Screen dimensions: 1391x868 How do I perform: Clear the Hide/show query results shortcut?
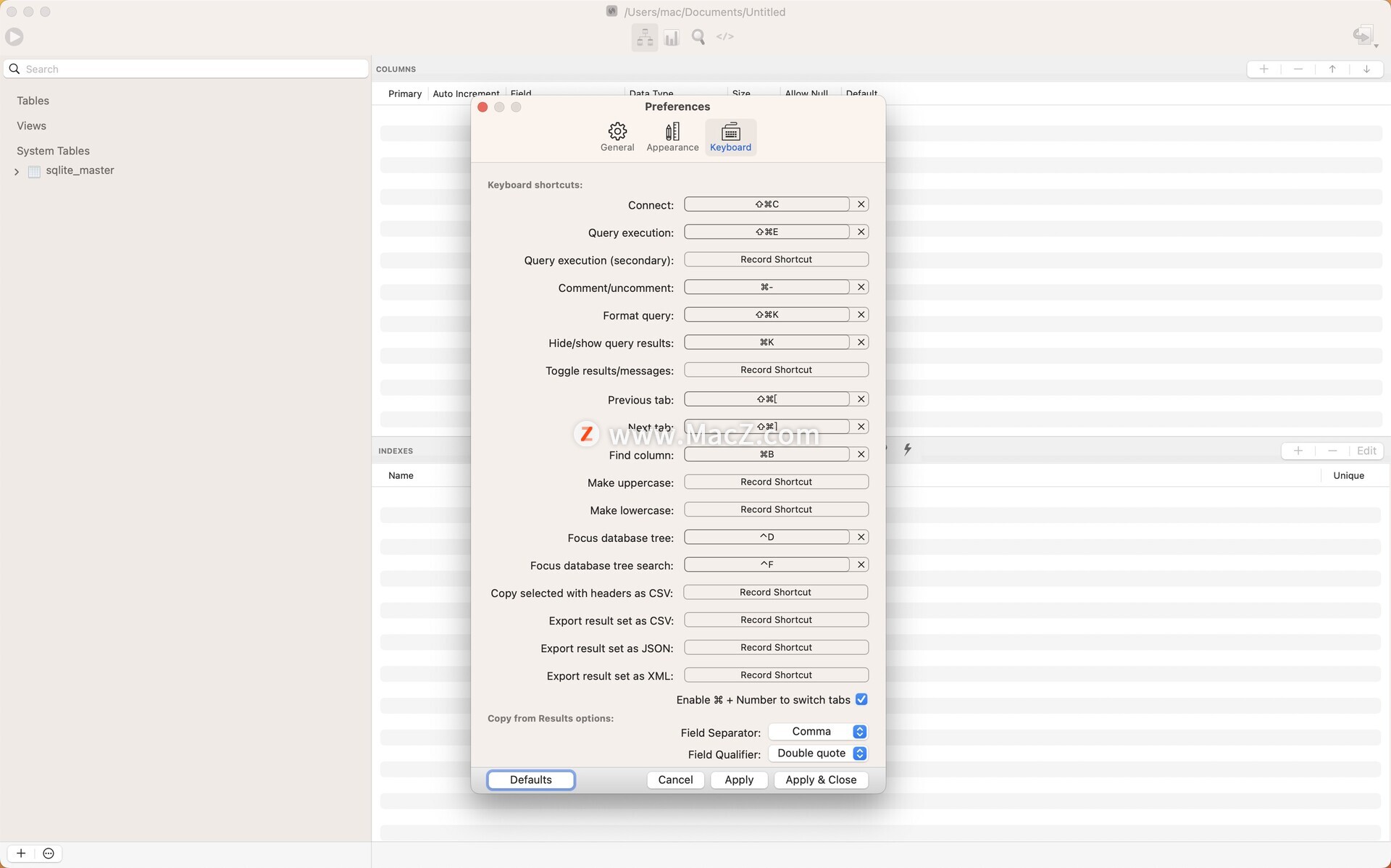(861, 342)
